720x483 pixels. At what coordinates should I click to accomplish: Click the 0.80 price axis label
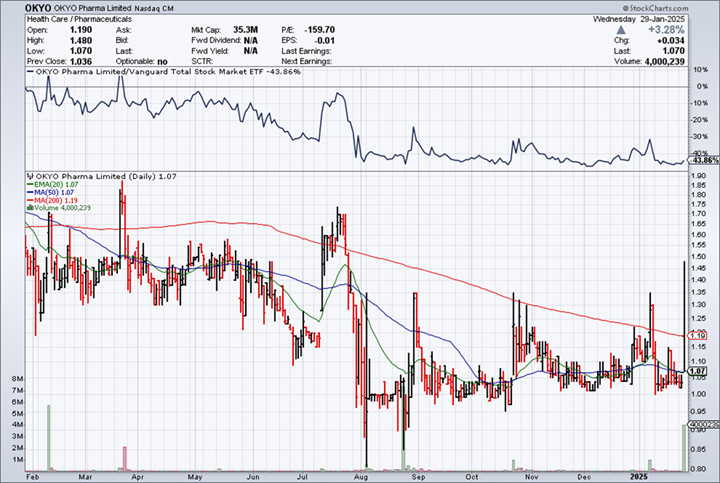(x=698, y=469)
